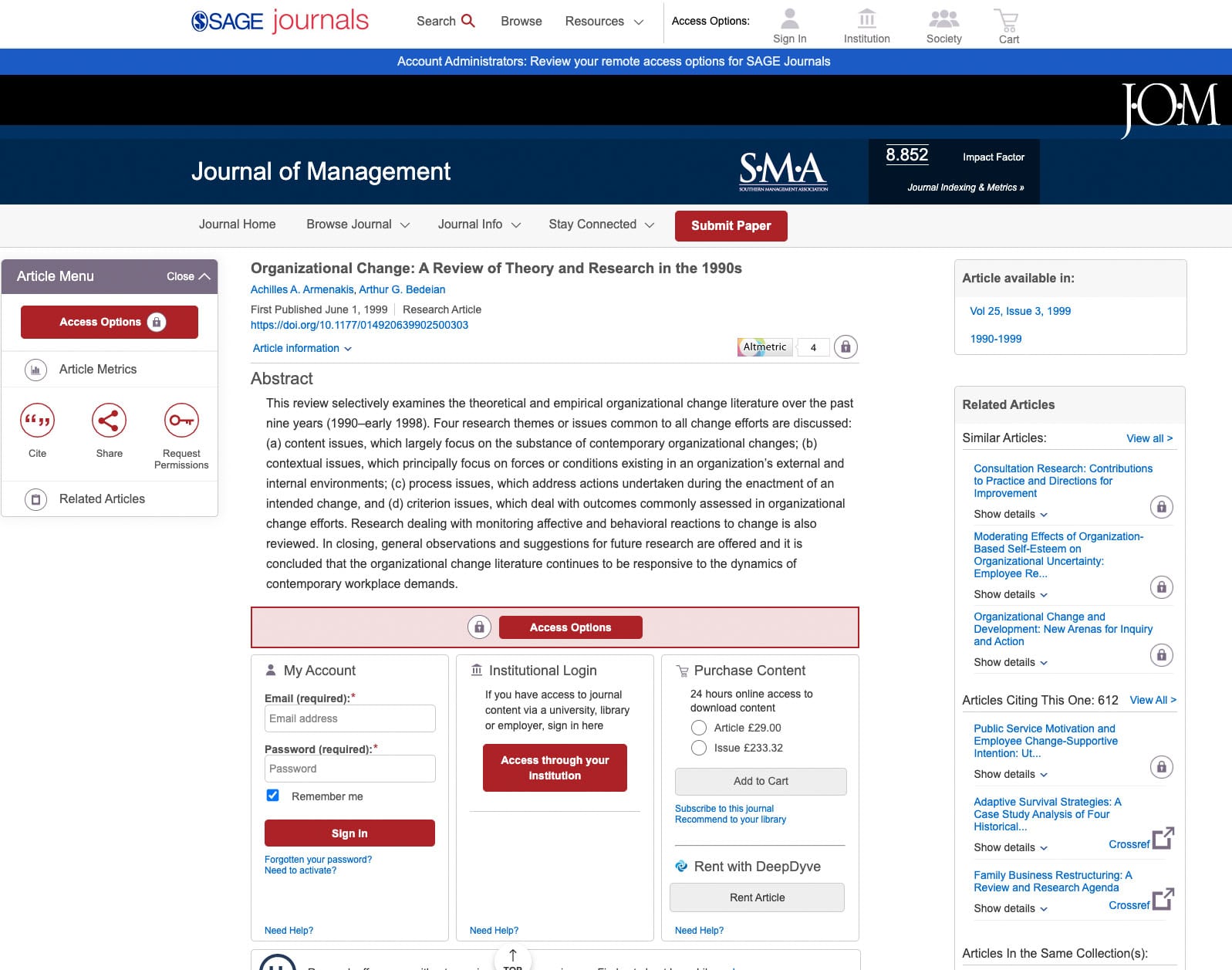Open Article Metrics chart icon
This screenshot has height=970, width=1232.
[35, 370]
